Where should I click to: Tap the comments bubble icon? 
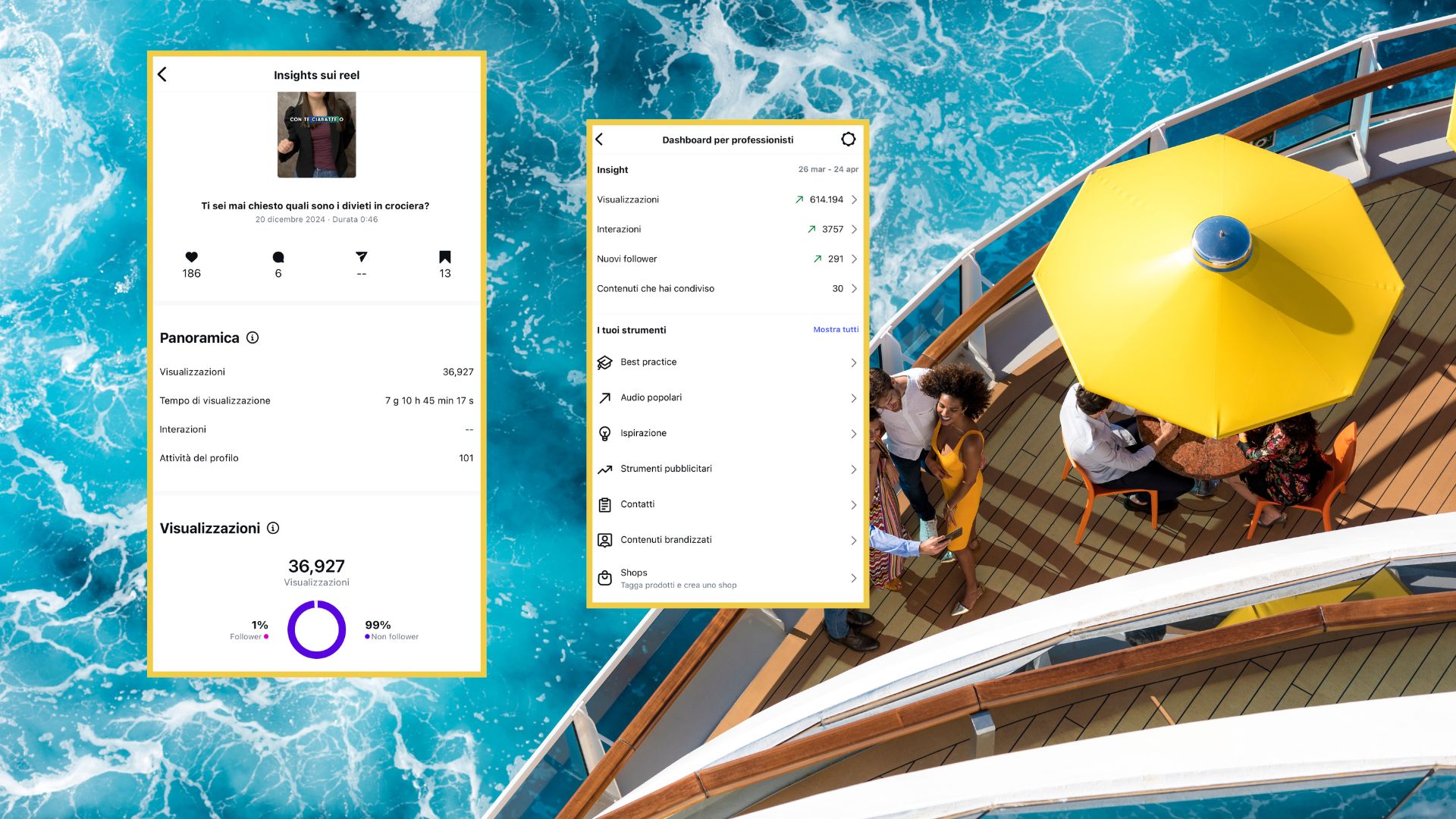pos(278,257)
